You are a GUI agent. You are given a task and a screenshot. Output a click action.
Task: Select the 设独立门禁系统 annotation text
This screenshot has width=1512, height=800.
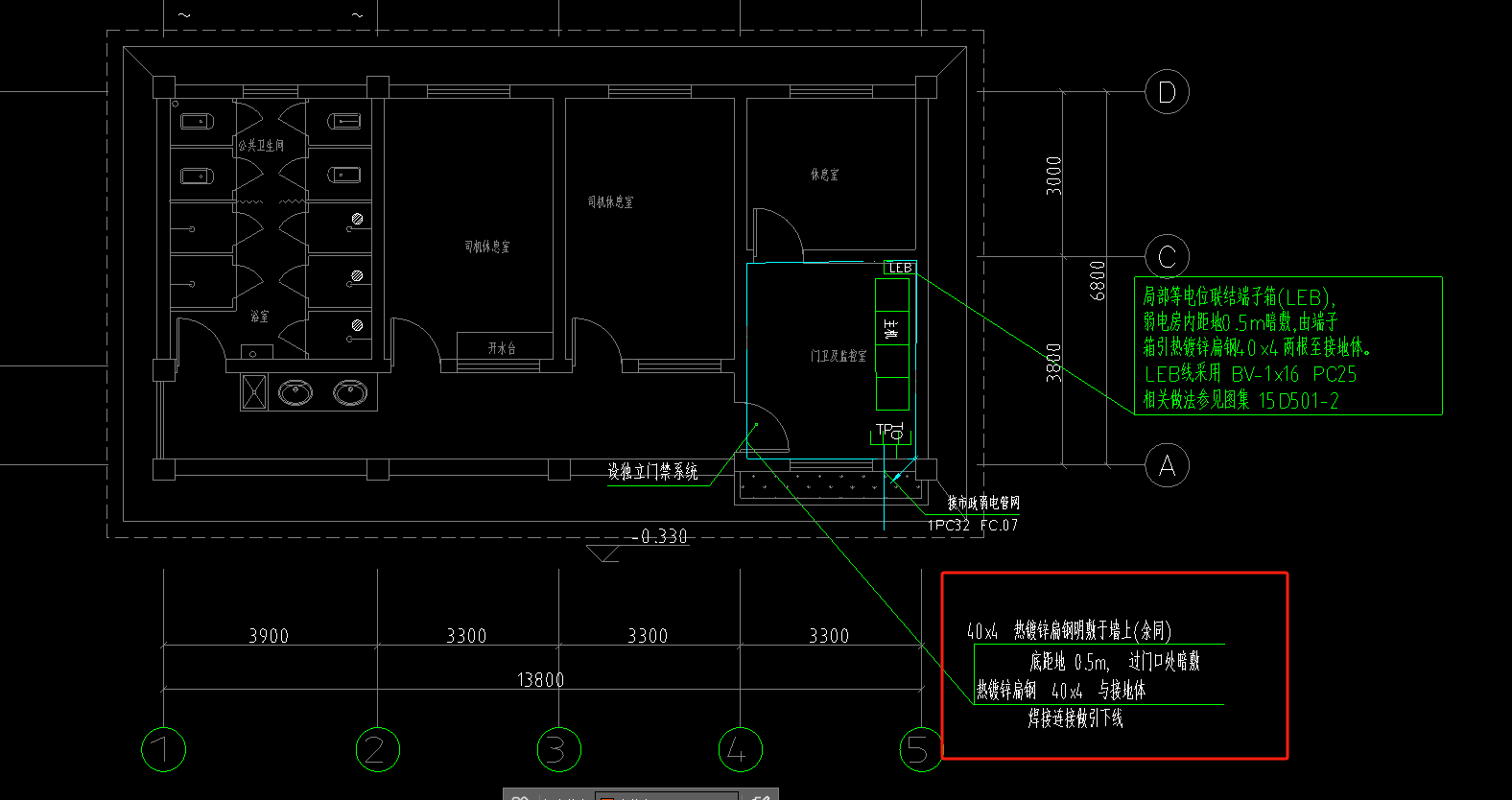(652, 472)
